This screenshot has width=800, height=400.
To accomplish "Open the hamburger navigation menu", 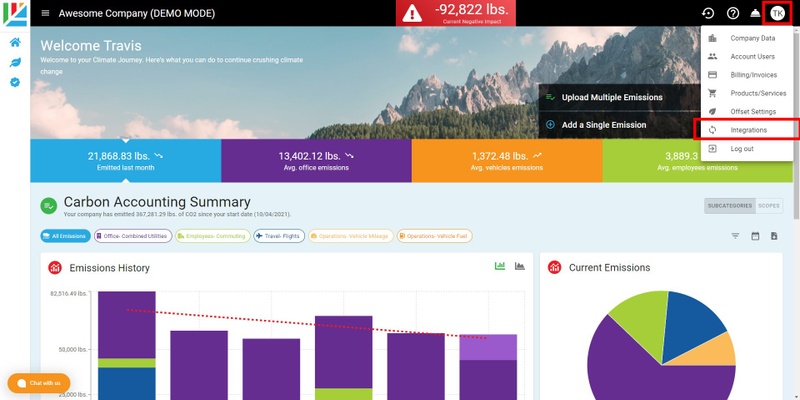I will click(45, 13).
